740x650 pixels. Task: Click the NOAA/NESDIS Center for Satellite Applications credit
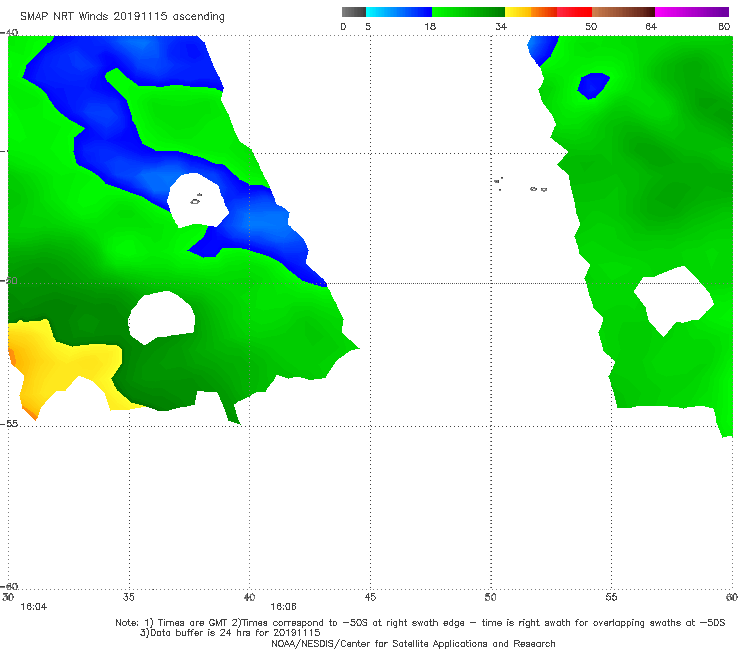(x=413, y=643)
